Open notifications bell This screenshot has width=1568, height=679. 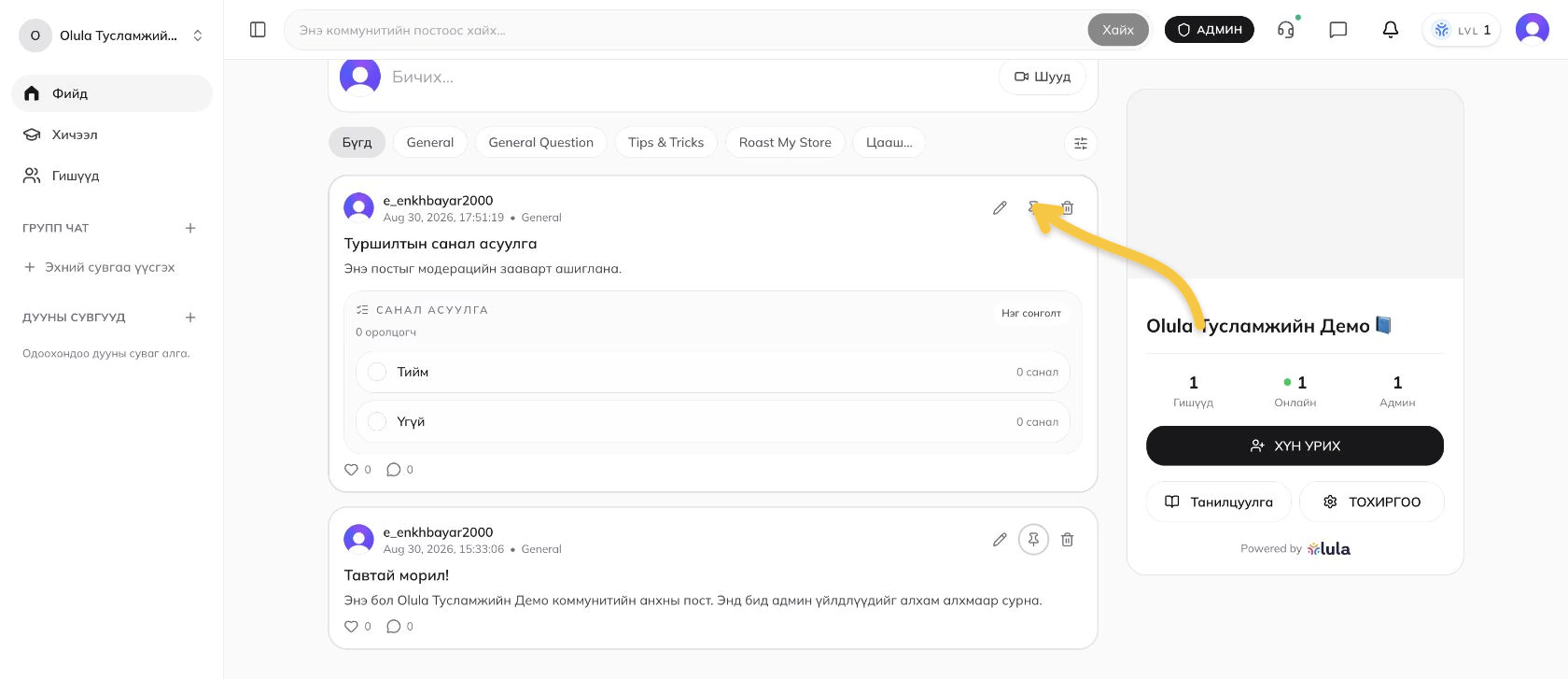(1391, 30)
